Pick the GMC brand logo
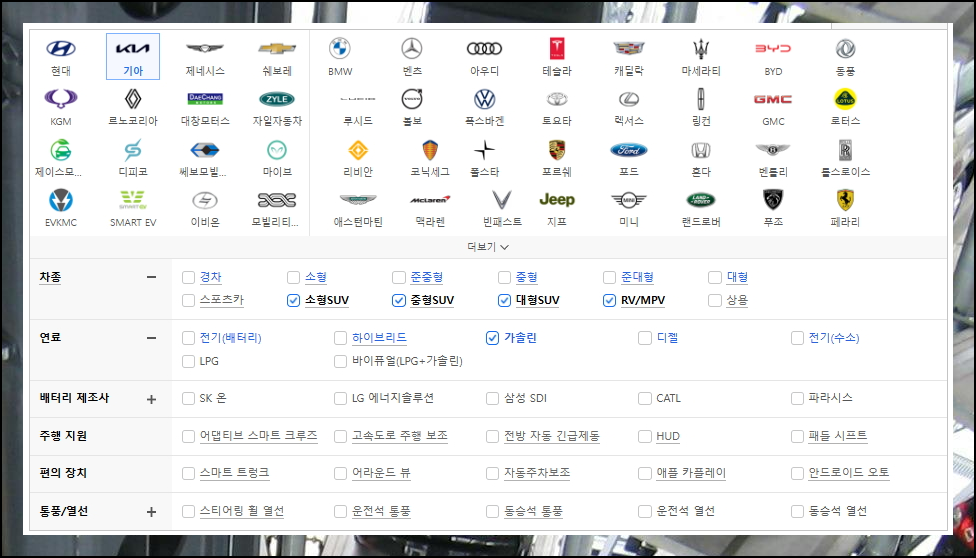The height and width of the screenshot is (558, 976). coord(773,98)
